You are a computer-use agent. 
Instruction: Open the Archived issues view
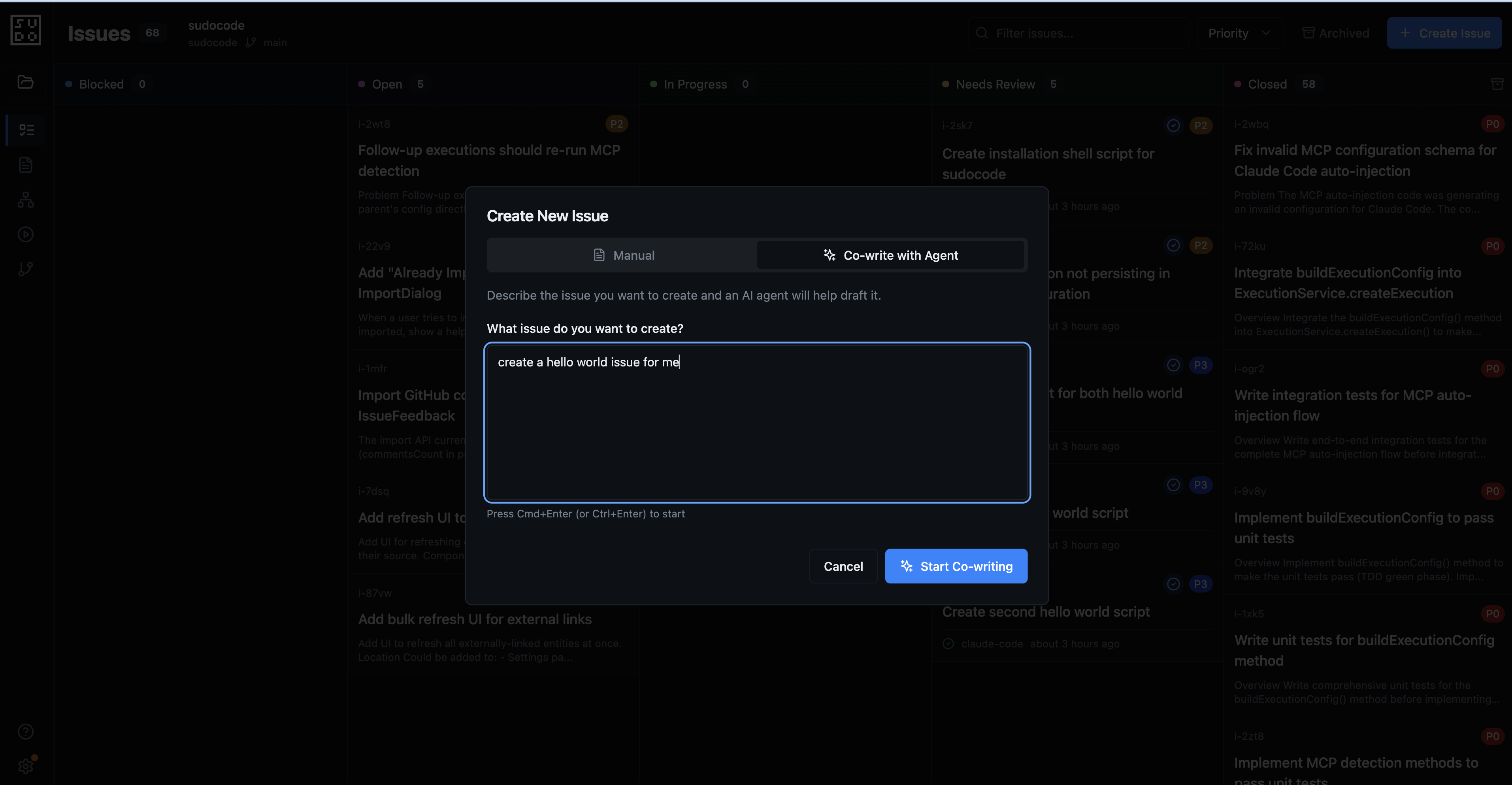coord(1335,33)
